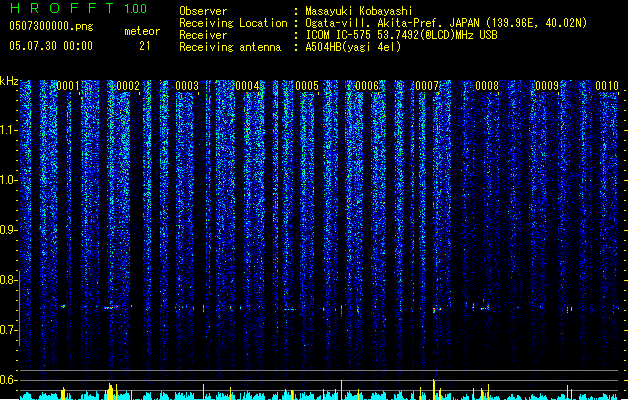629x400 pixels.
Task: Click the minute marker 0004
Action: point(247,86)
